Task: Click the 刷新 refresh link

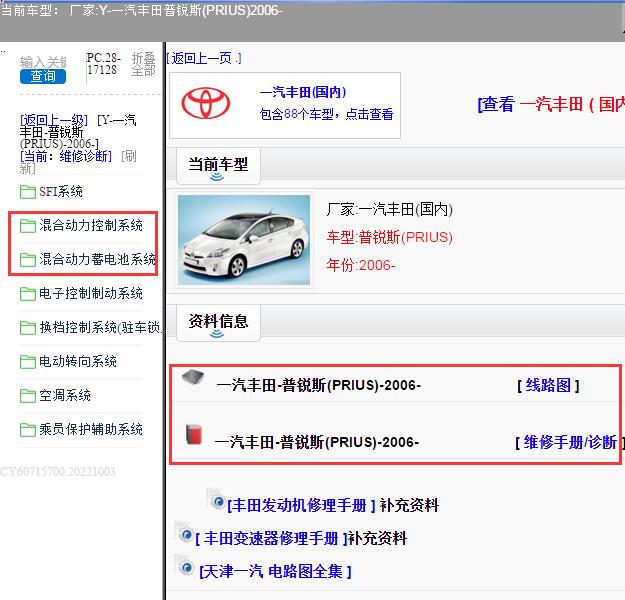Action: tap(78, 162)
